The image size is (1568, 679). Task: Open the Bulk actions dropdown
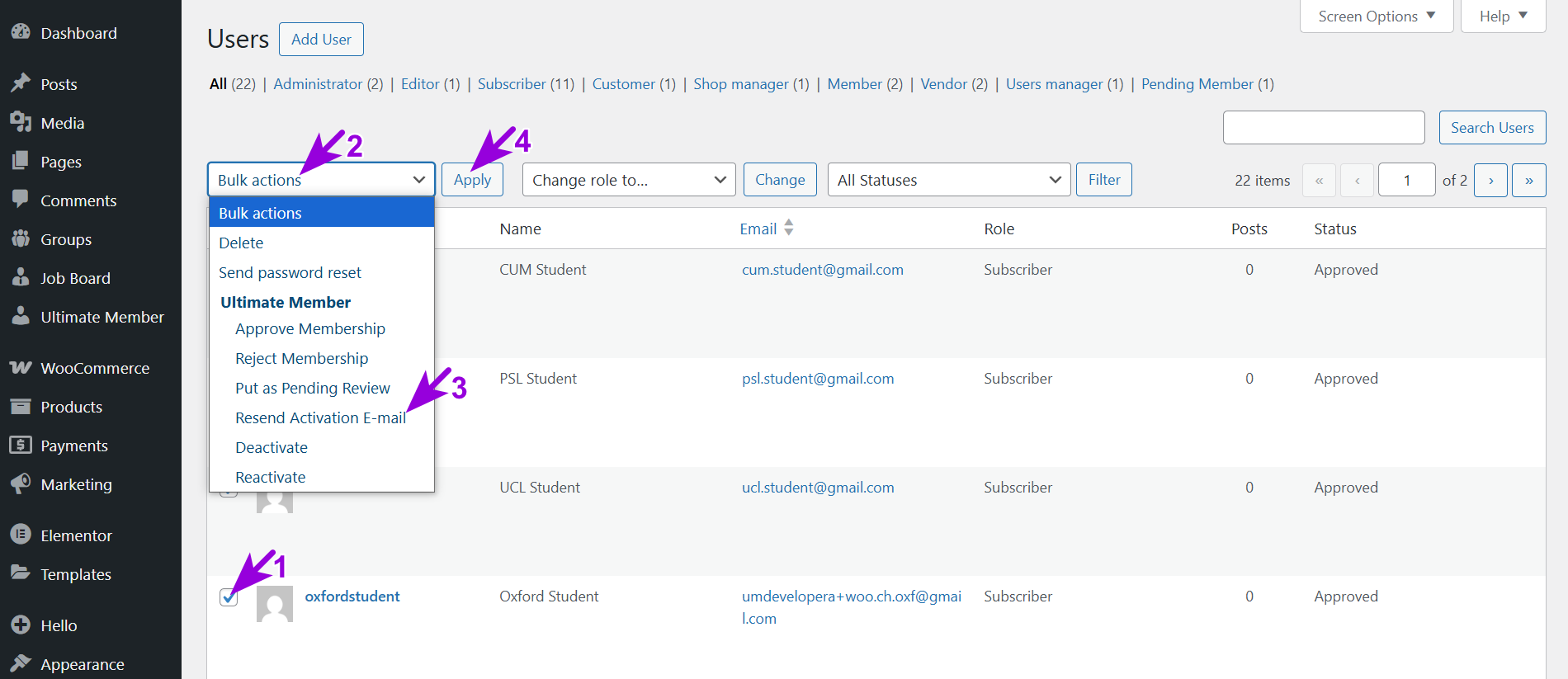(x=321, y=180)
